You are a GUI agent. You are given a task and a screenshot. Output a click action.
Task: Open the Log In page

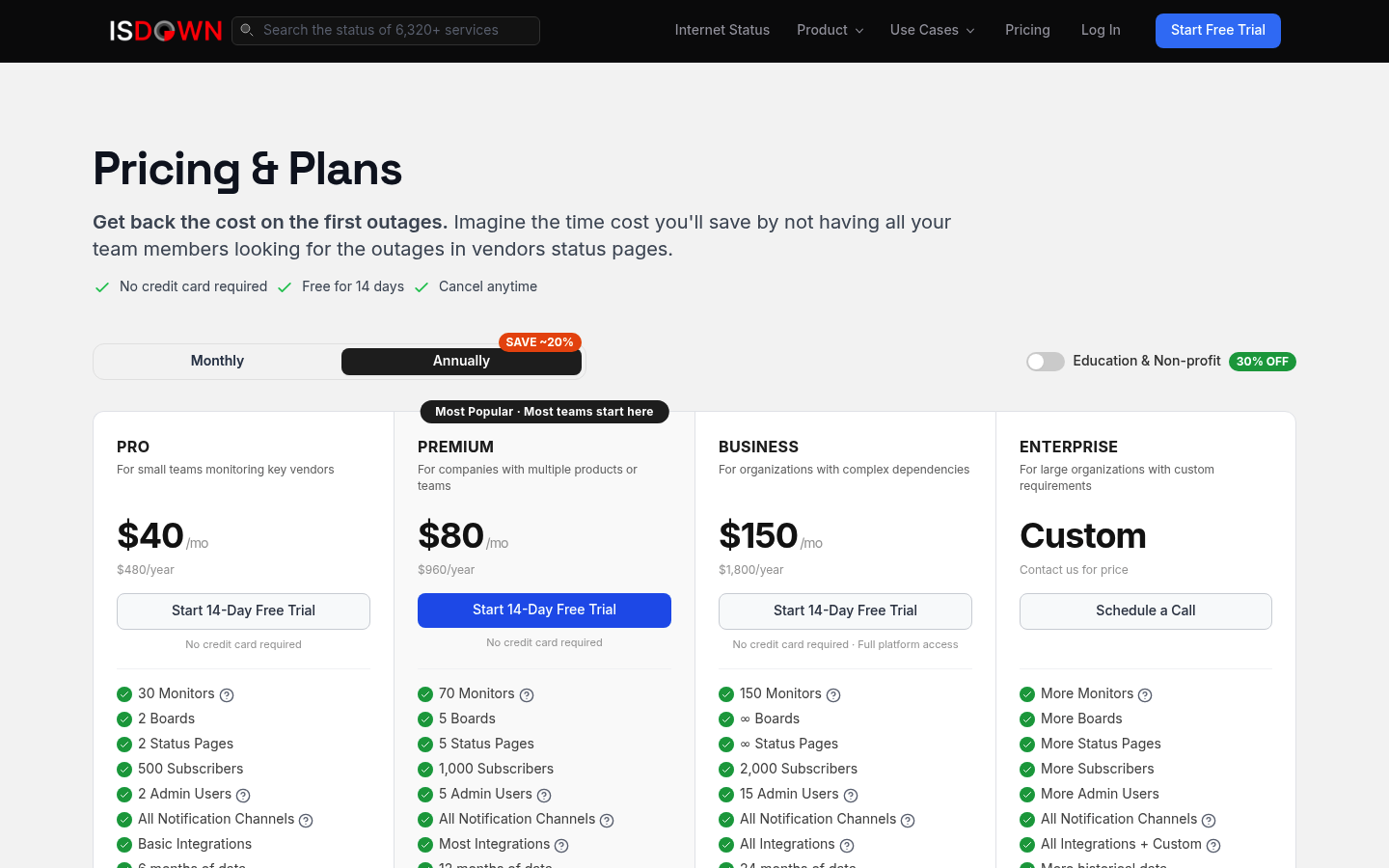pyautogui.click(x=1101, y=30)
